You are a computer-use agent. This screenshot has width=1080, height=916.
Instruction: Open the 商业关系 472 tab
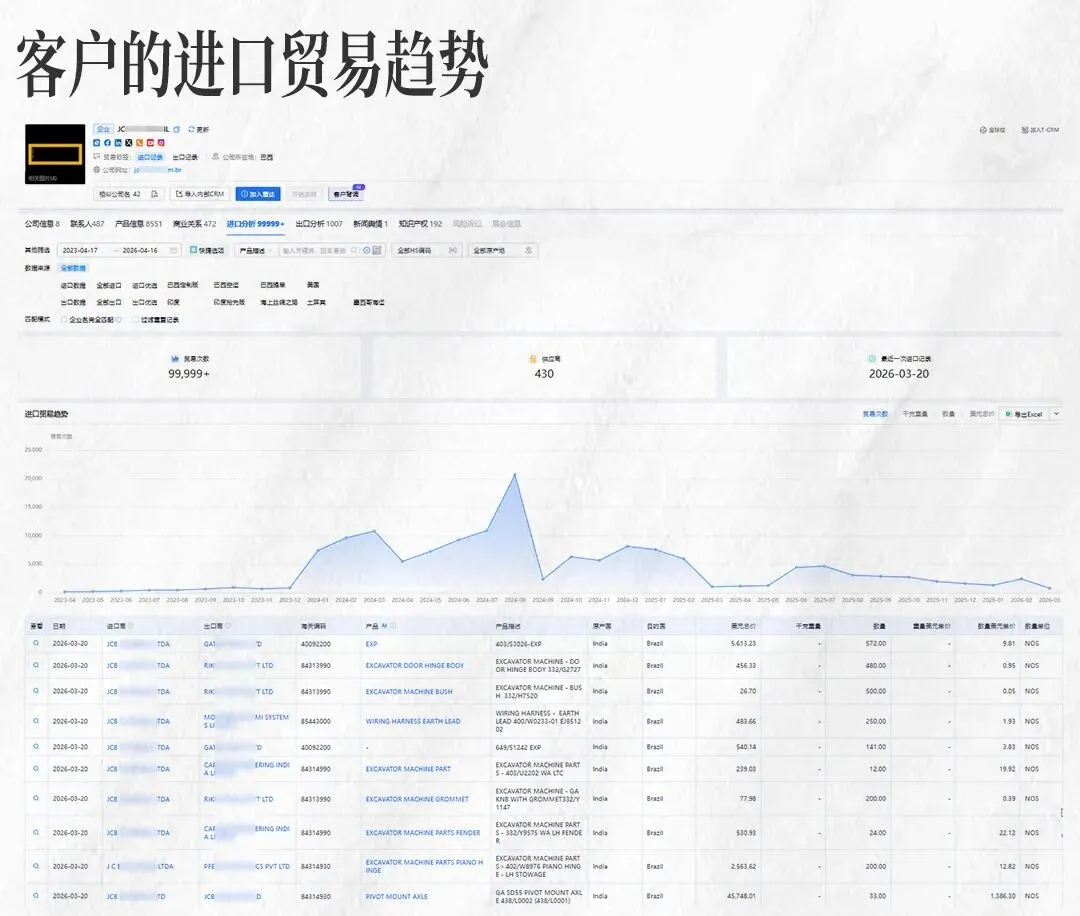coord(194,224)
